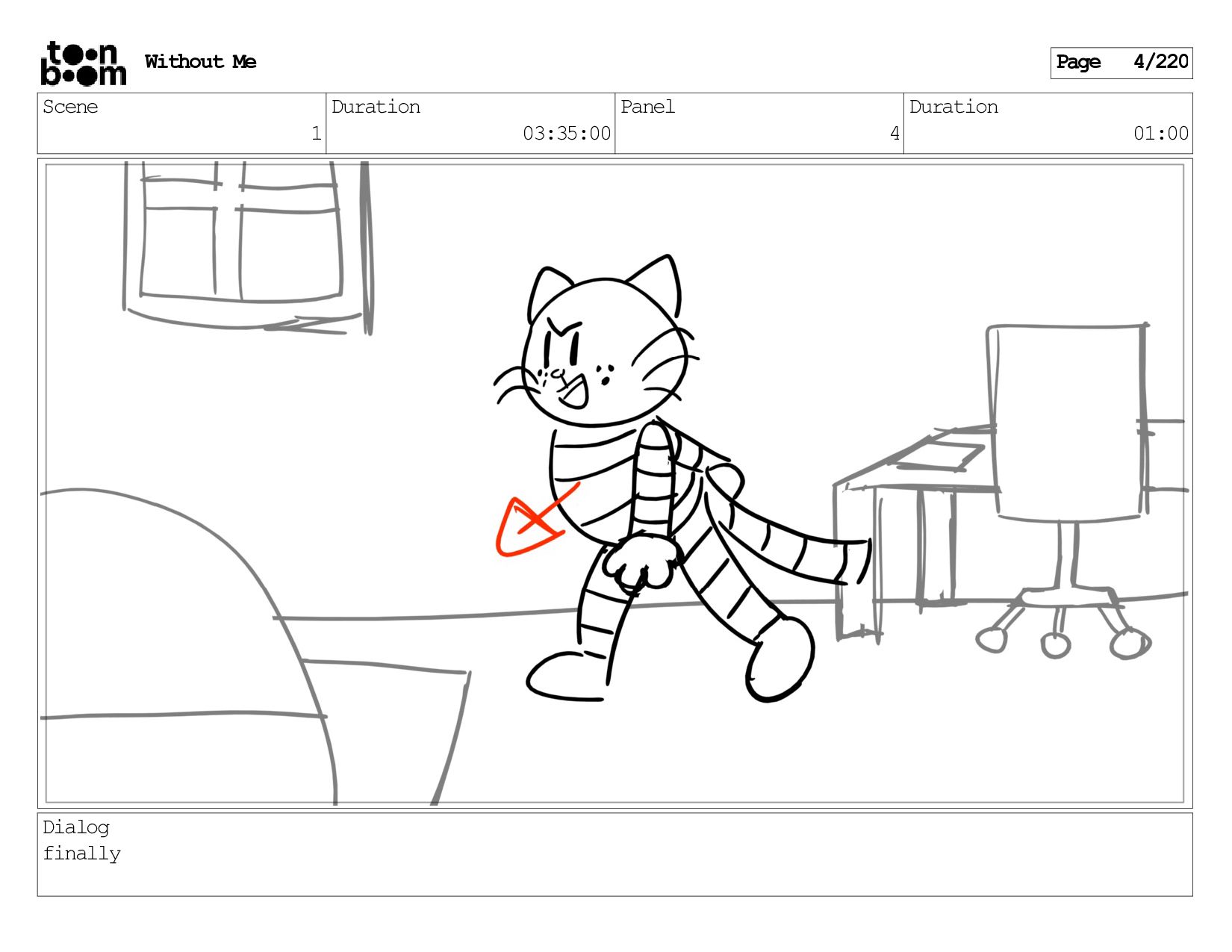Image resolution: width=1232 pixels, height=952 pixels.
Task: Select the 'Scene' label
Action: 70,107
